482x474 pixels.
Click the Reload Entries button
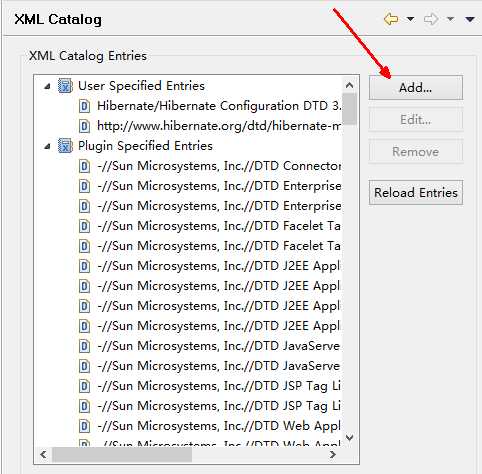[416, 193]
